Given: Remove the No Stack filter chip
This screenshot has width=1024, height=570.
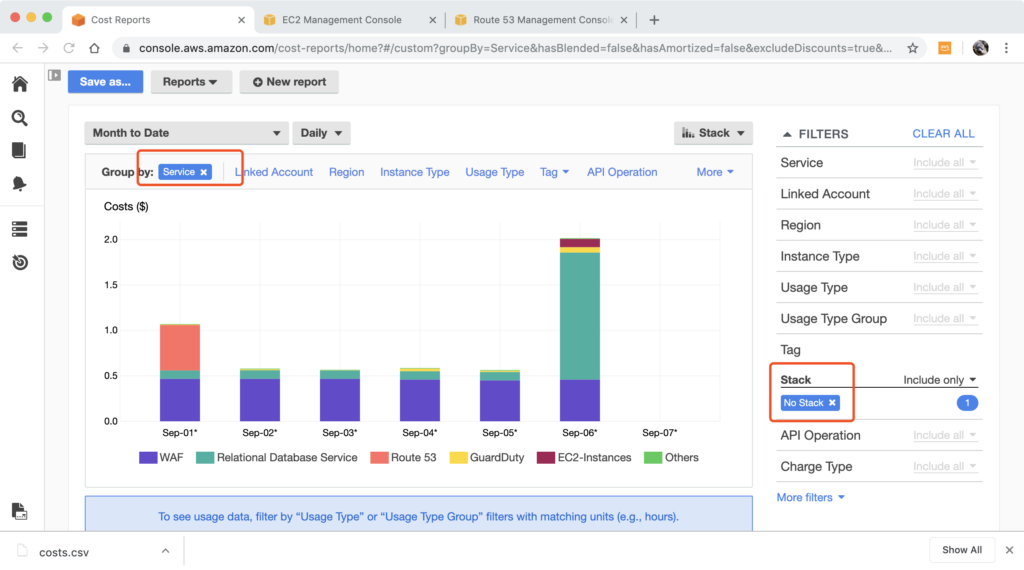Looking at the screenshot, I should point(832,403).
